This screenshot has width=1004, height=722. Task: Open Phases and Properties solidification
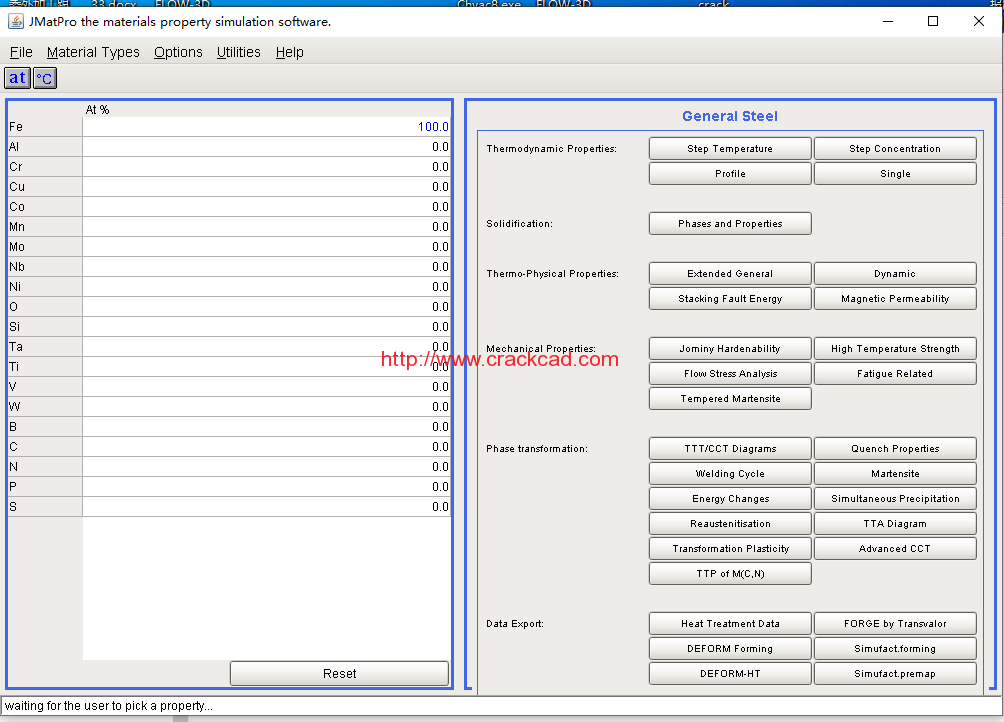pyautogui.click(x=730, y=223)
